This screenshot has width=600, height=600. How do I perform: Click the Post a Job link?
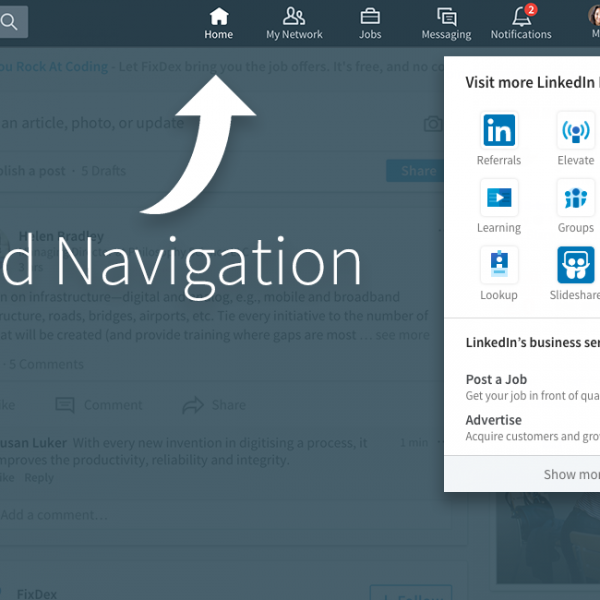pos(496,380)
